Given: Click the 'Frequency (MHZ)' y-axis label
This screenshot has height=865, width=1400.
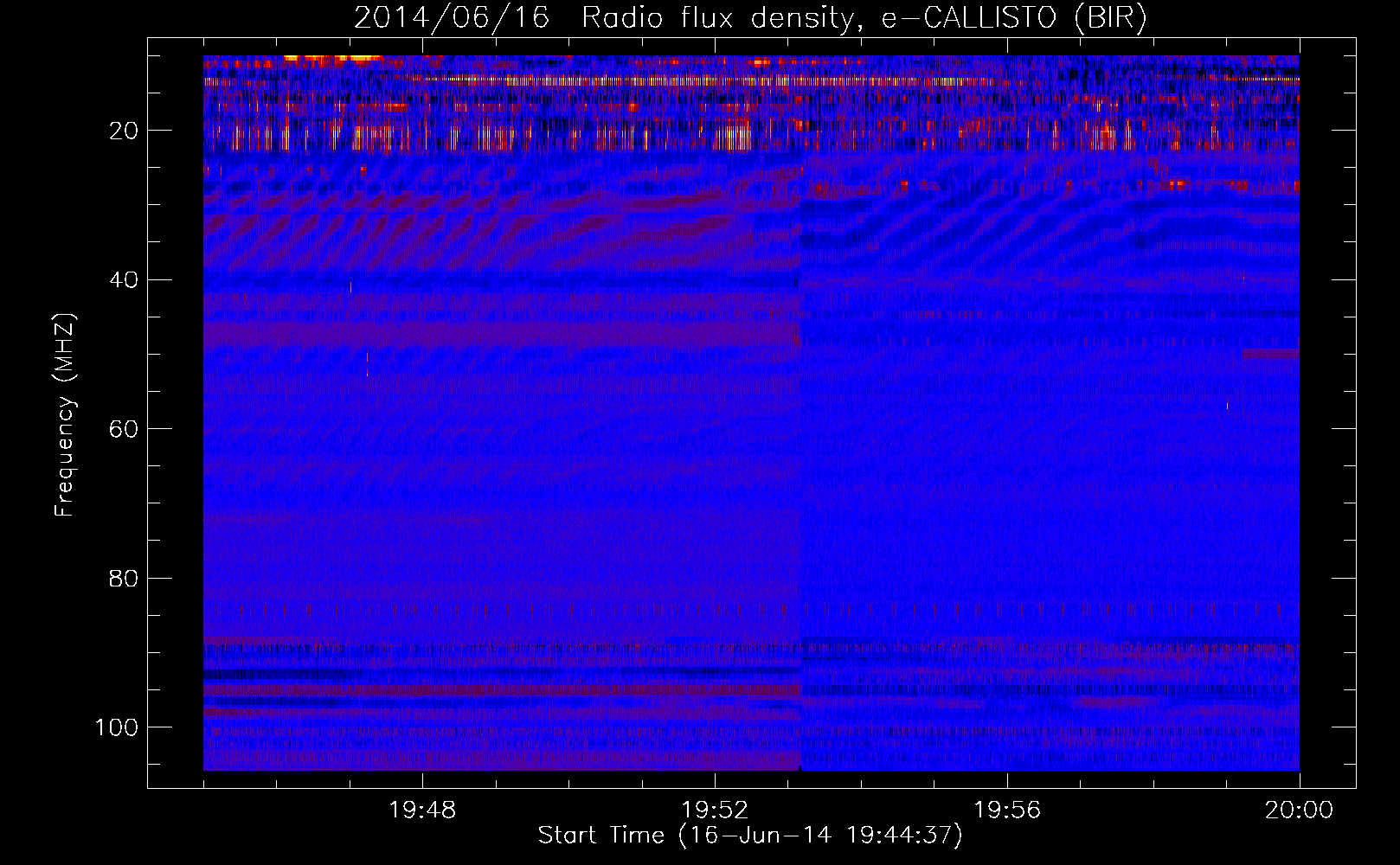Looking at the screenshot, I should 65,414.
